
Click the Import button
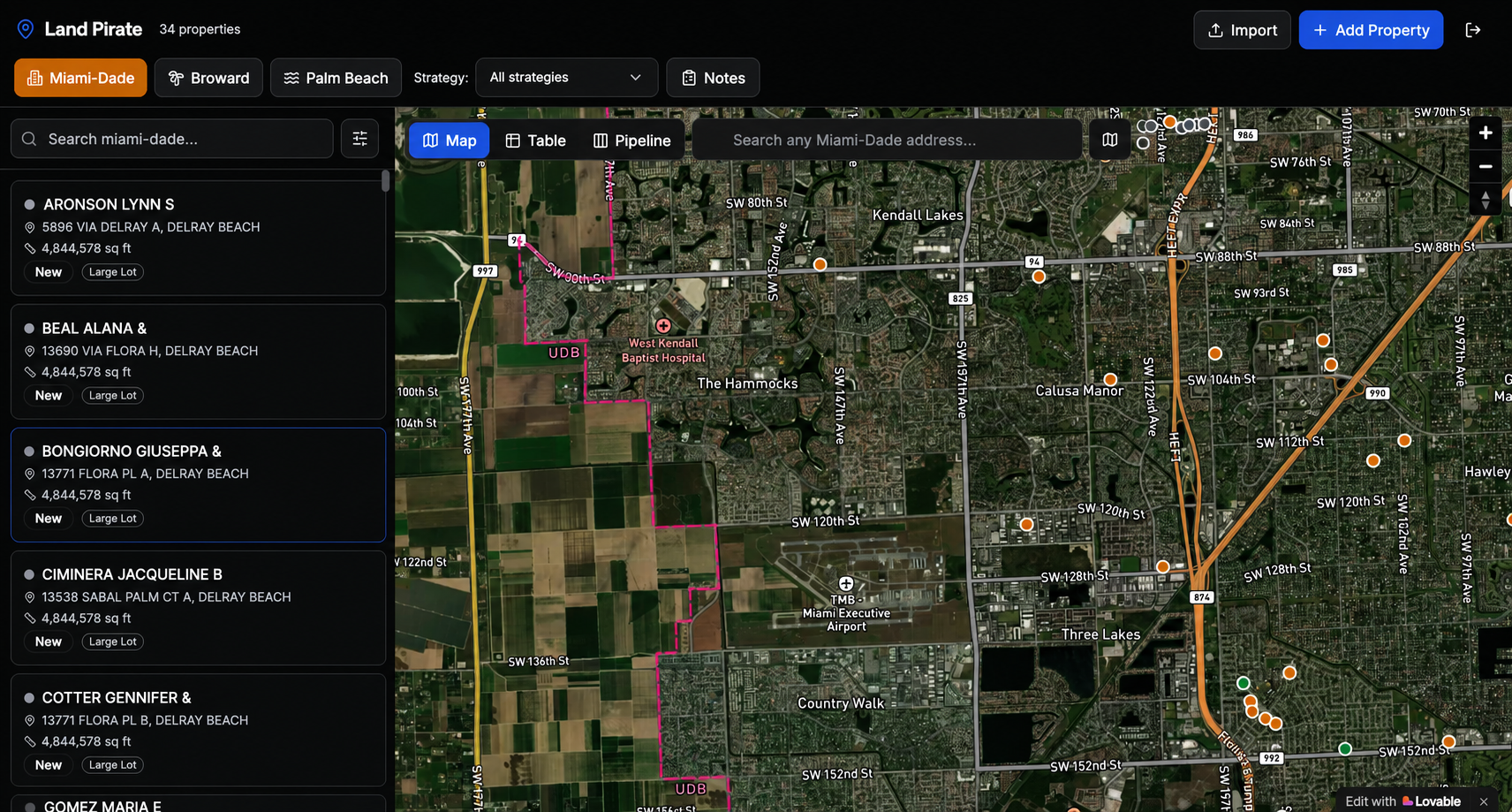coord(1242,30)
